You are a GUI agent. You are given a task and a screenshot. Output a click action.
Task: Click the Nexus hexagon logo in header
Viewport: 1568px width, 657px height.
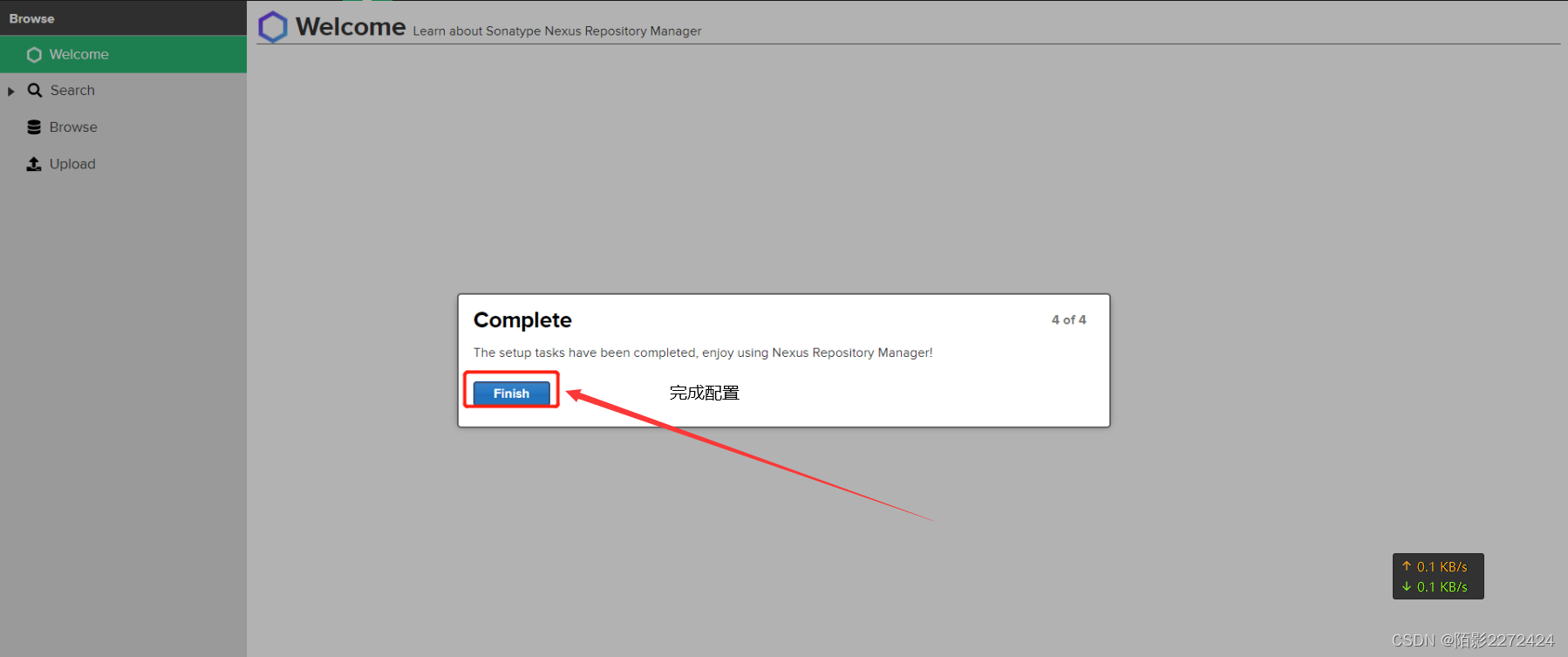click(x=273, y=27)
